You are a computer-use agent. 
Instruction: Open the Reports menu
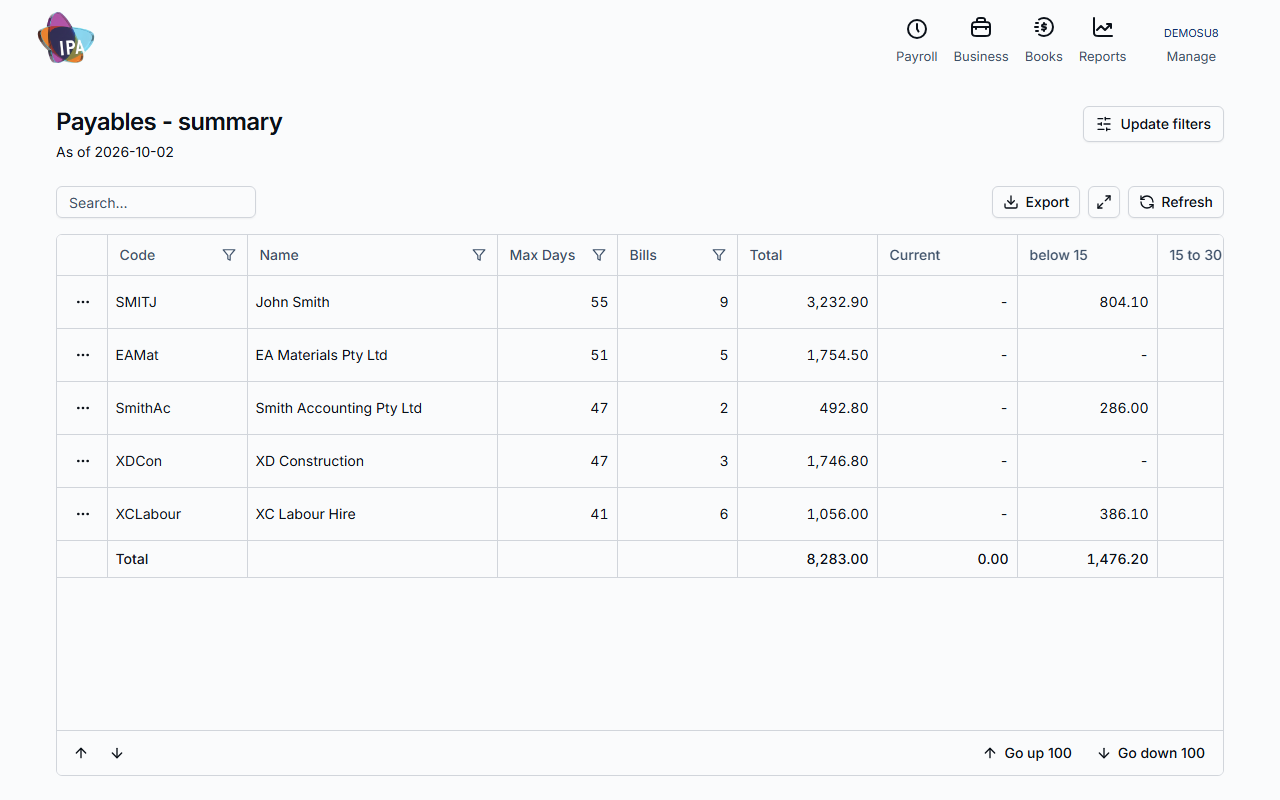1103,41
